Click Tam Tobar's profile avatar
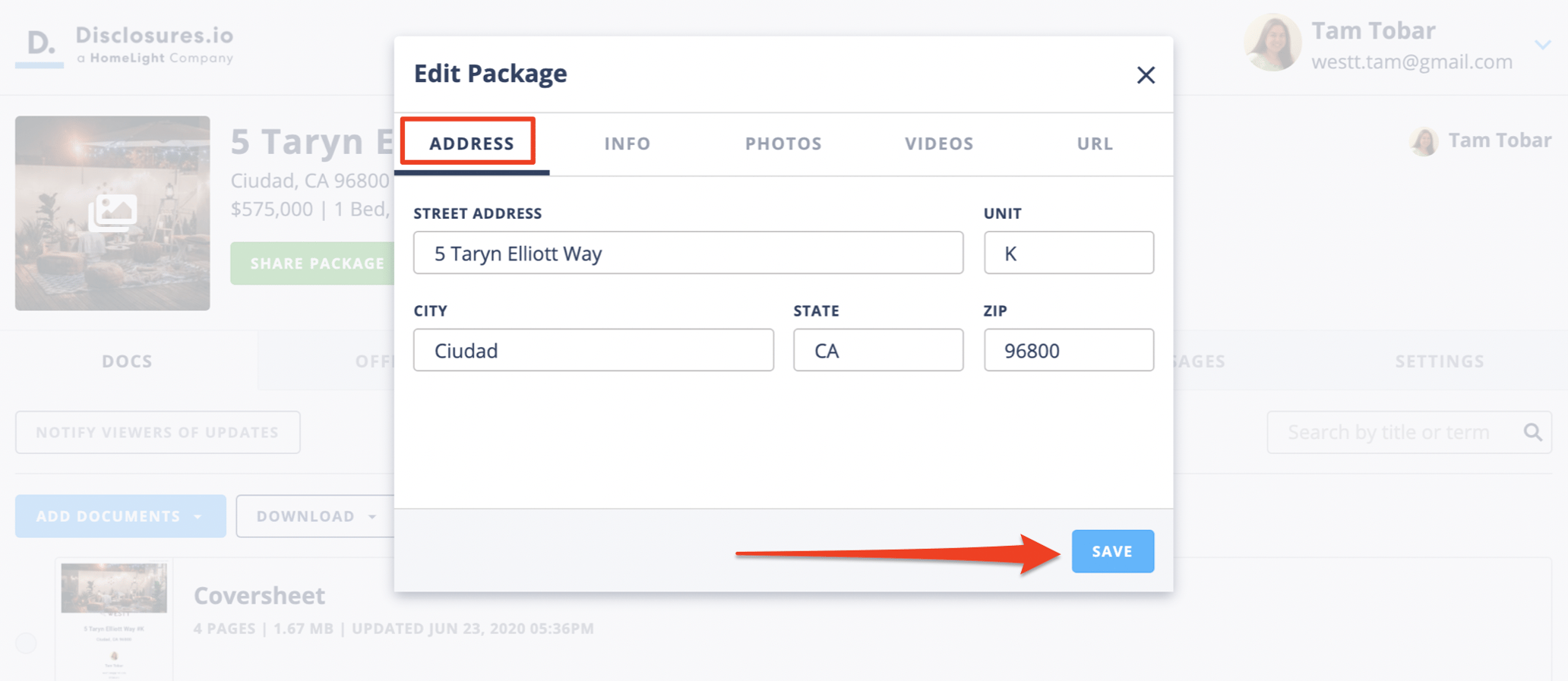Image resolution: width=1568 pixels, height=681 pixels. (x=1272, y=43)
